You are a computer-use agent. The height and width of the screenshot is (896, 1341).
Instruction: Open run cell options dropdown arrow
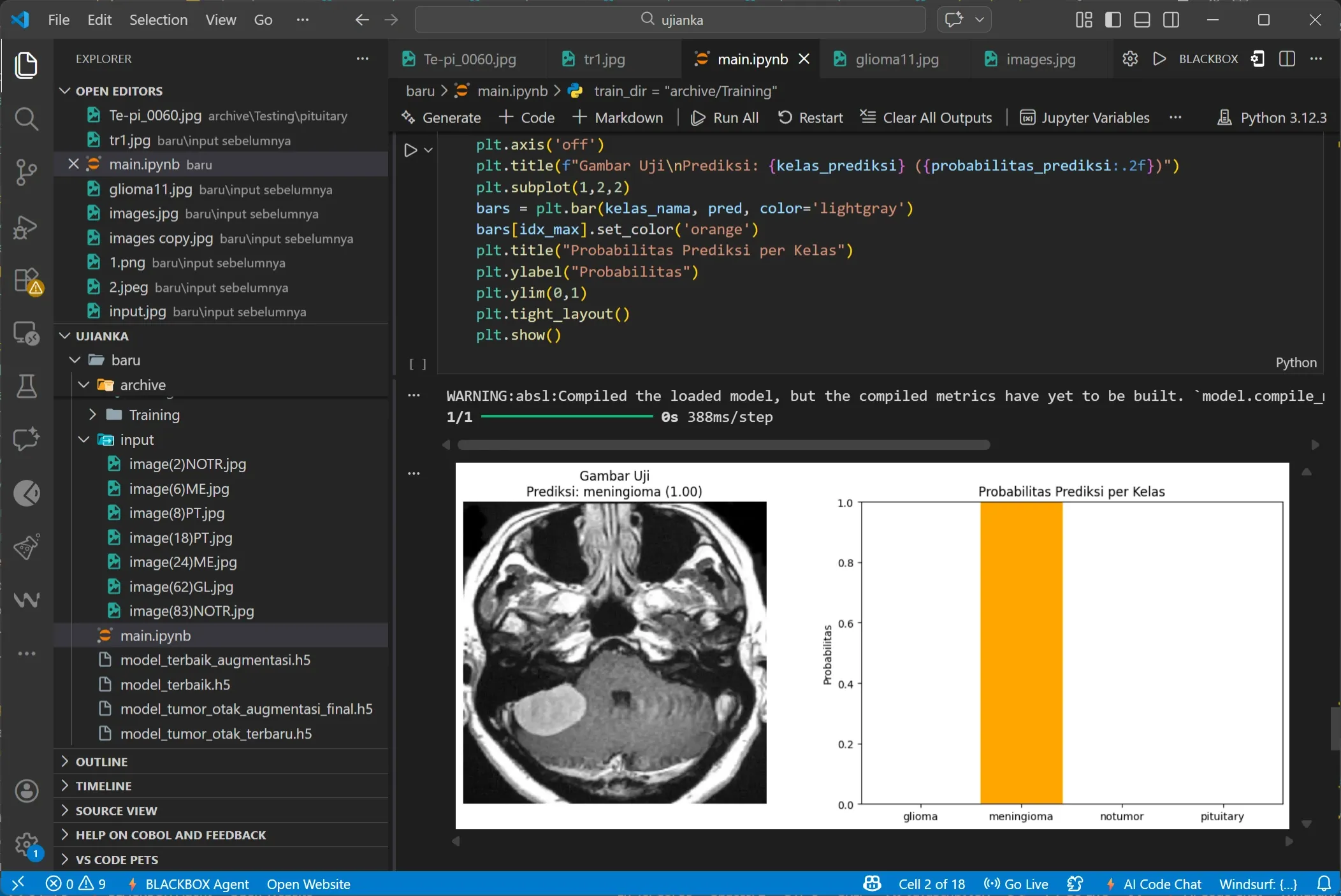tap(428, 150)
